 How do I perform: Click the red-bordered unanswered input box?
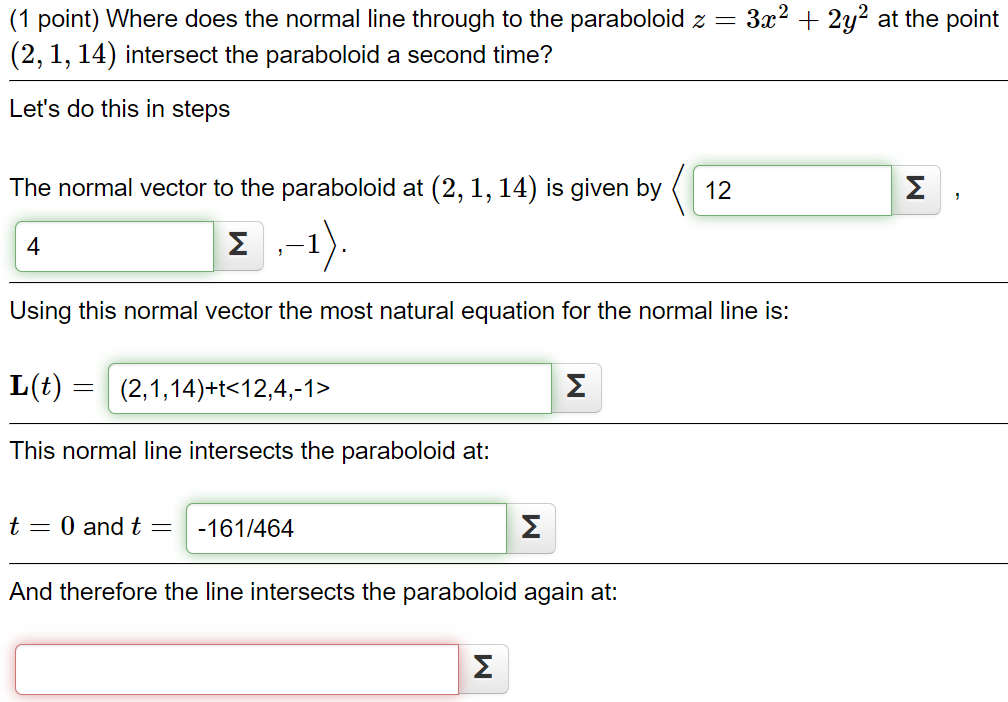click(235, 667)
